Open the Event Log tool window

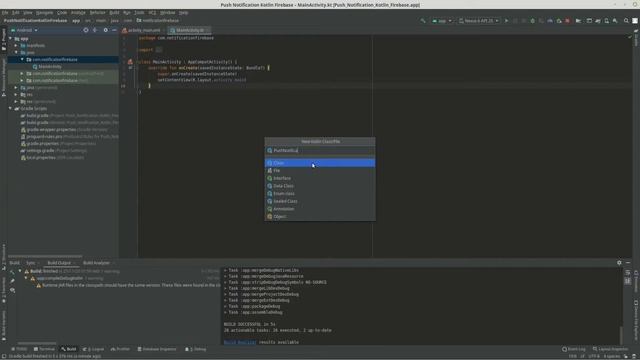pos(574,349)
